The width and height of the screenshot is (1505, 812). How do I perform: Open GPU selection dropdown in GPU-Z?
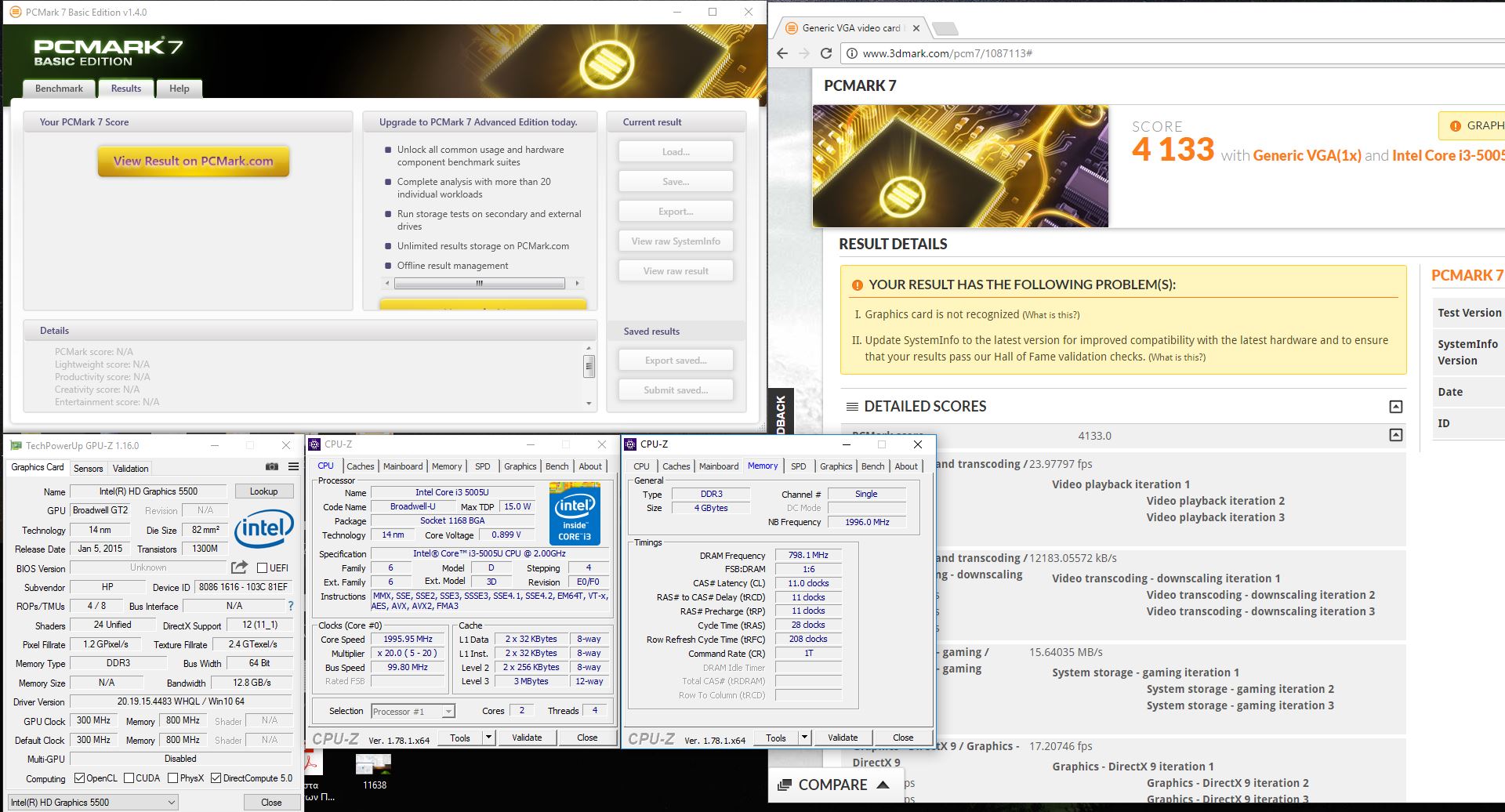(x=93, y=802)
